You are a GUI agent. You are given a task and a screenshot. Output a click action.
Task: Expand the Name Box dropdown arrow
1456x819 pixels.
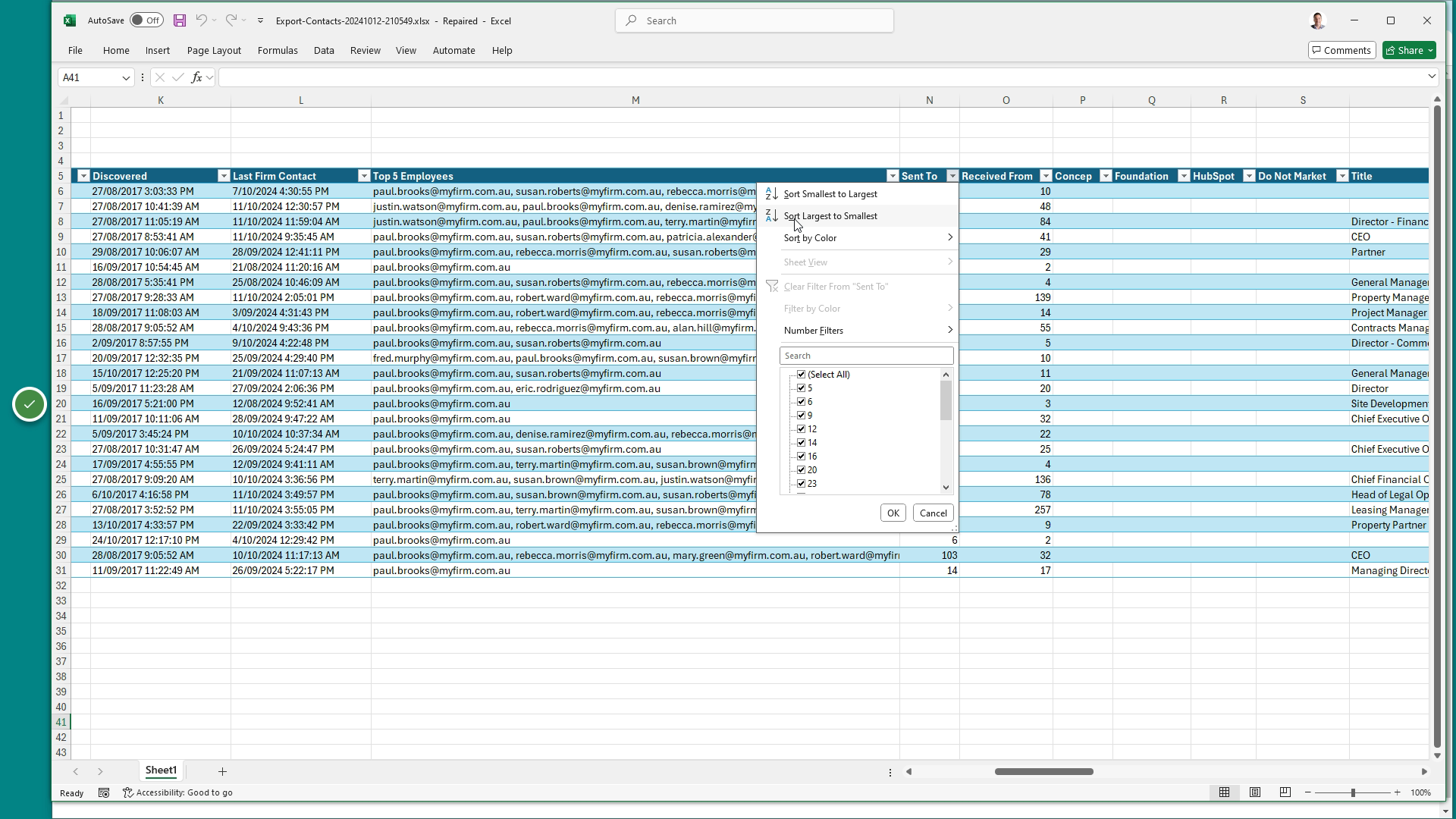coord(126,77)
